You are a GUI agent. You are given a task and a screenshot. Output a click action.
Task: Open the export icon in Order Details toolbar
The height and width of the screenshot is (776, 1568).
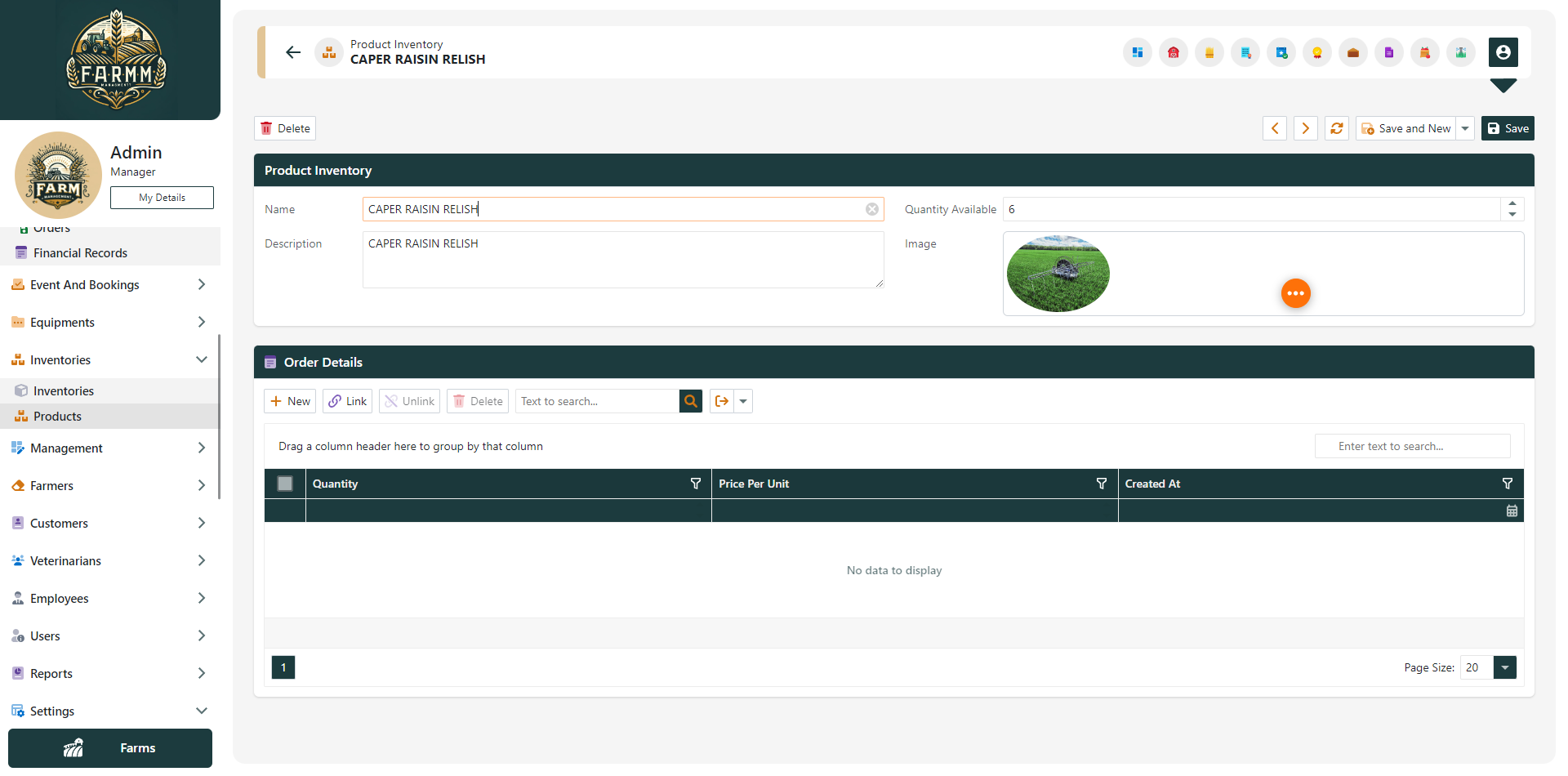click(721, 401)
